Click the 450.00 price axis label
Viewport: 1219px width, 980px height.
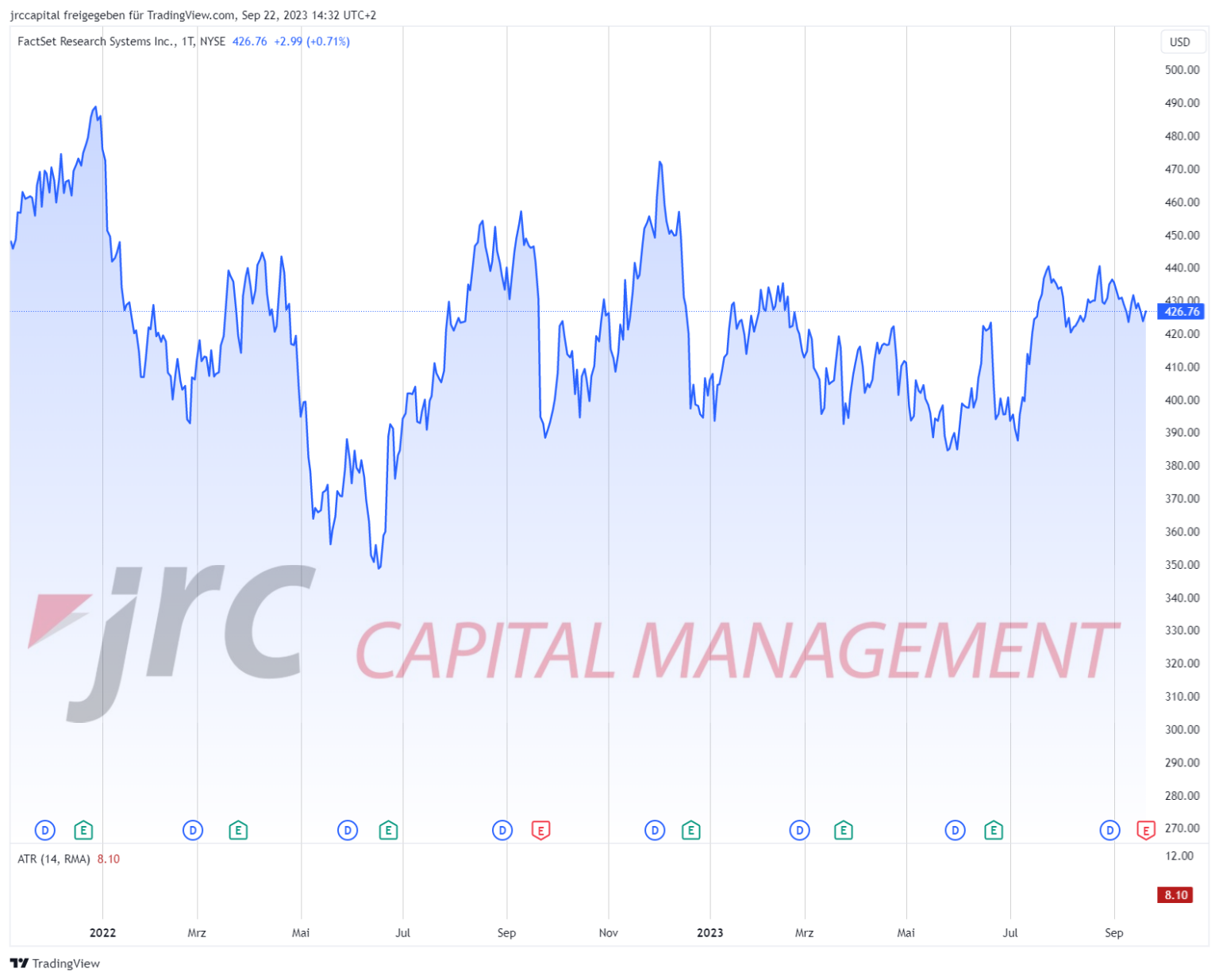click(x=1182, y=235)
